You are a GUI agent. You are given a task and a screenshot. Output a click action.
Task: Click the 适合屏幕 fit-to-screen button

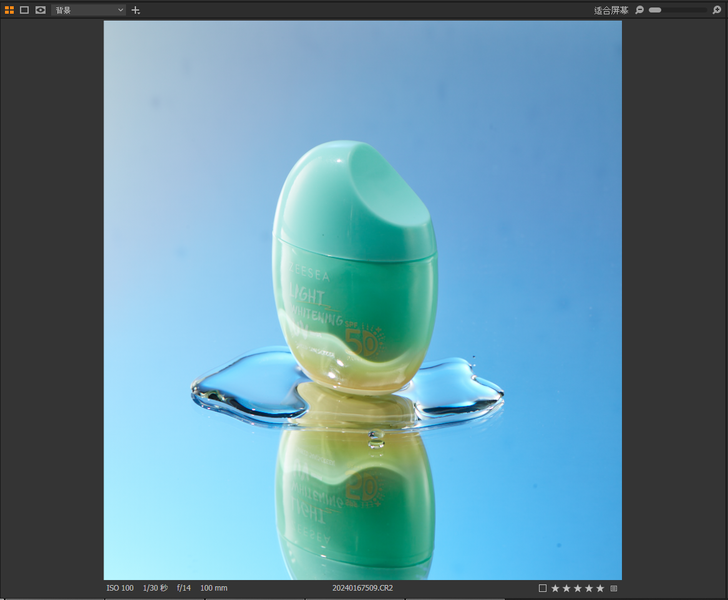click(611, 10)
